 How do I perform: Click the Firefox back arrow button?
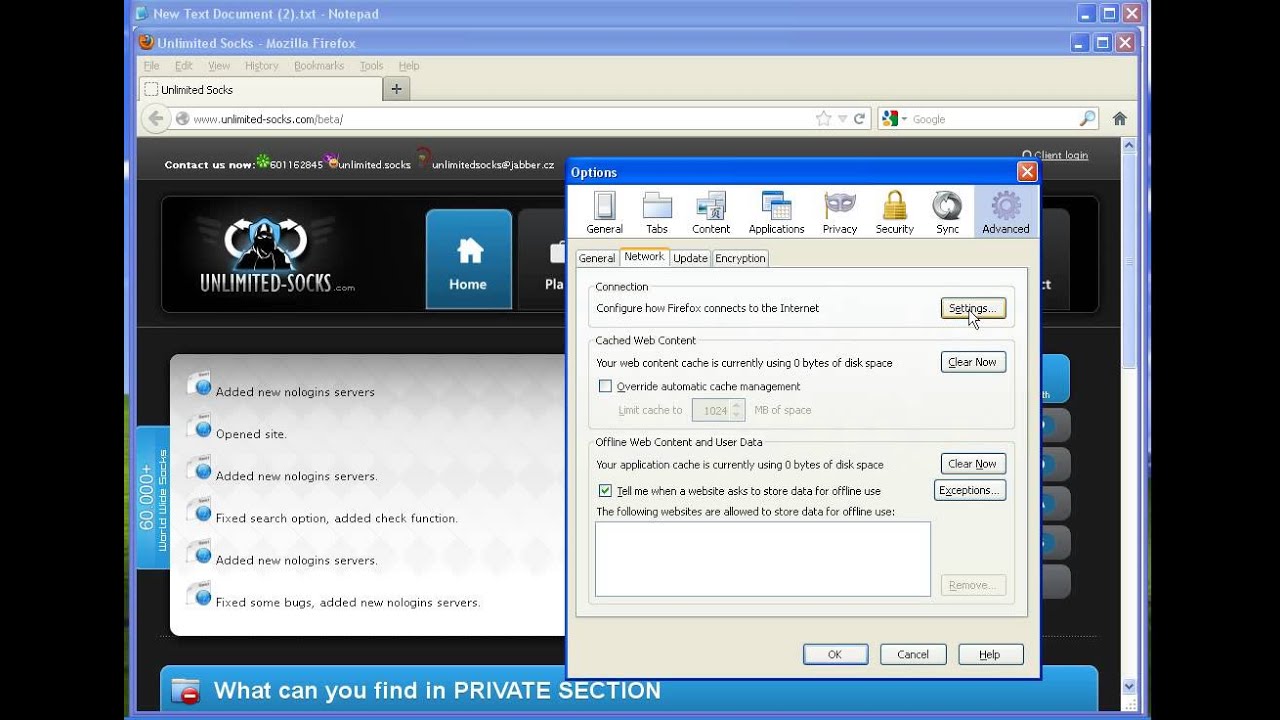click(155, 118)
